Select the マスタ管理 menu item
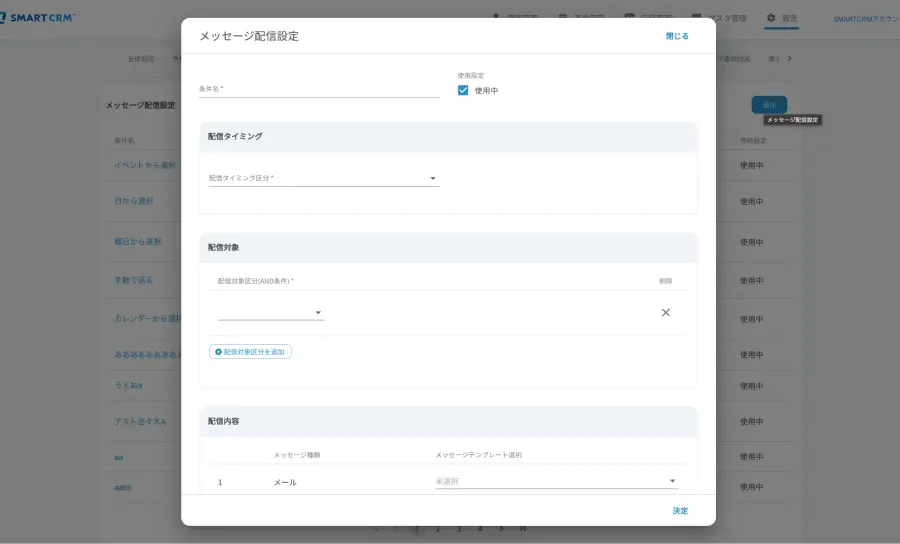This screenshot has height=544, width=900. click(x=718, y=18)
